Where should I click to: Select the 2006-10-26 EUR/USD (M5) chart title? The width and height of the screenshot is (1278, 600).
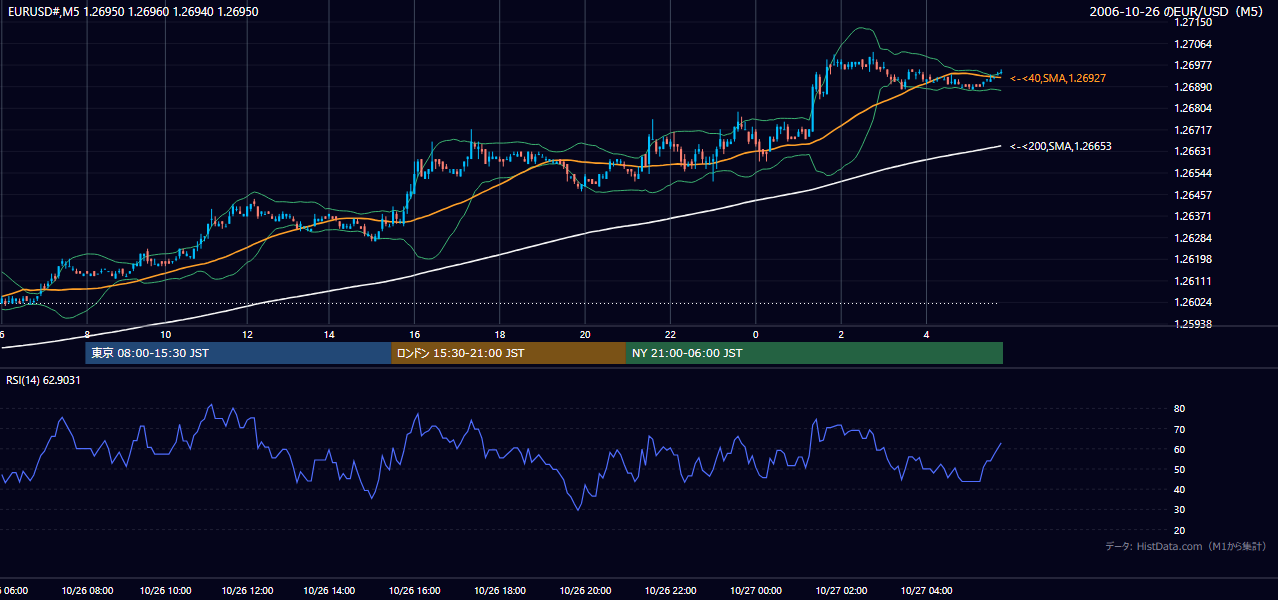(1178, 12)
